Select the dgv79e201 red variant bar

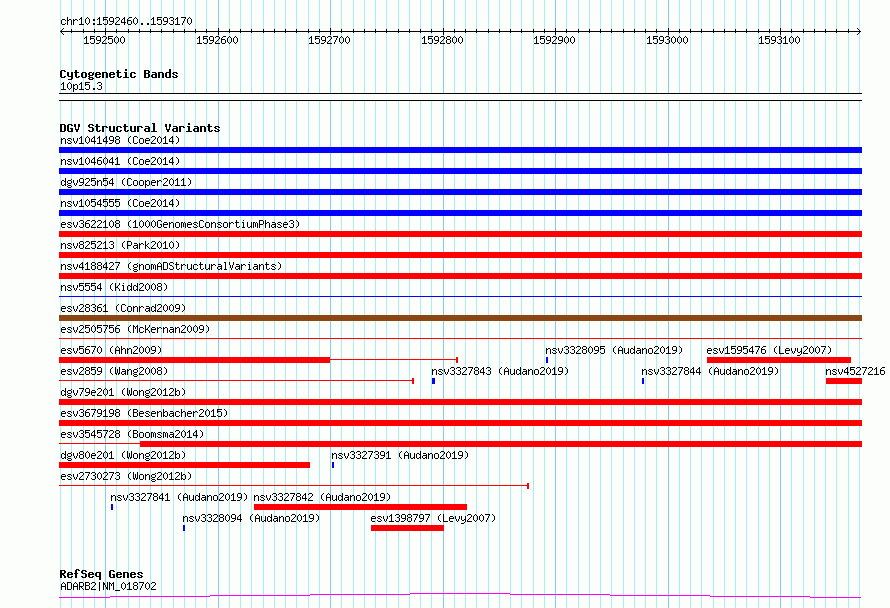460,402
